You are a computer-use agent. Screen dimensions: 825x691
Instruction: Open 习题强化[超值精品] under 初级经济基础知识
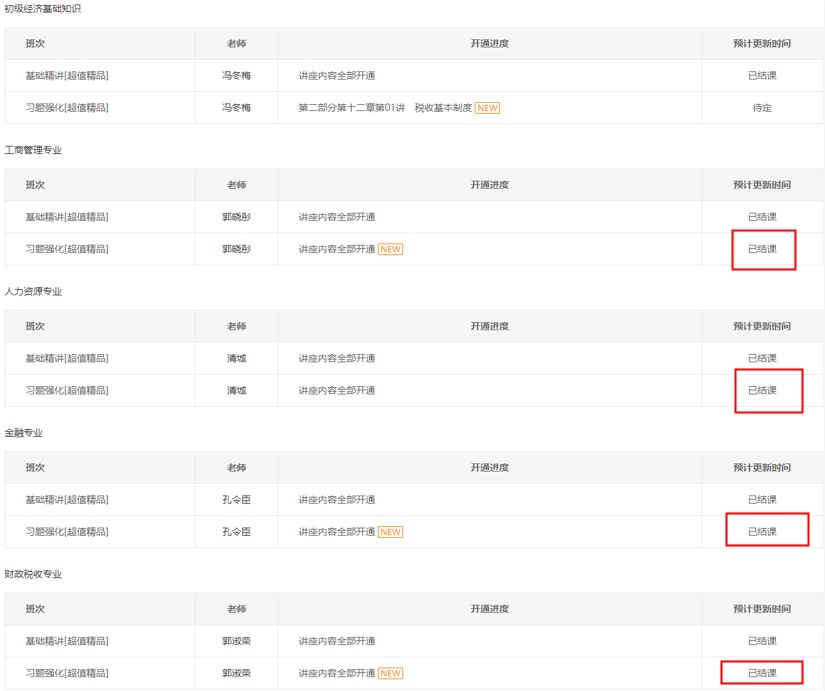[x=67, y=108]
